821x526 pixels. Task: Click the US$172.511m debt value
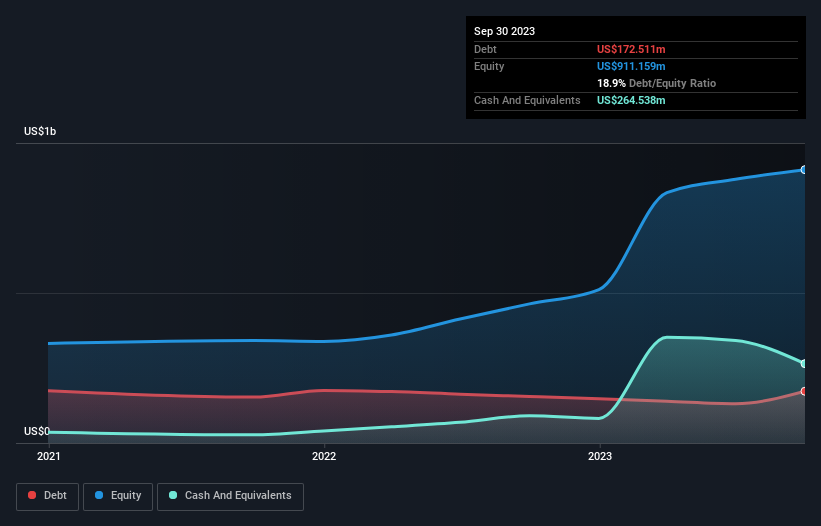coord(631,49)
